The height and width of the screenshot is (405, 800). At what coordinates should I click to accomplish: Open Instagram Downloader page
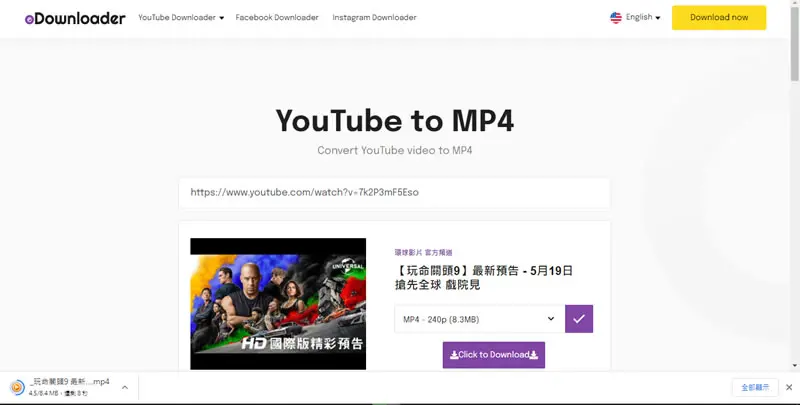pyautogui.click(x=374, y=17)
